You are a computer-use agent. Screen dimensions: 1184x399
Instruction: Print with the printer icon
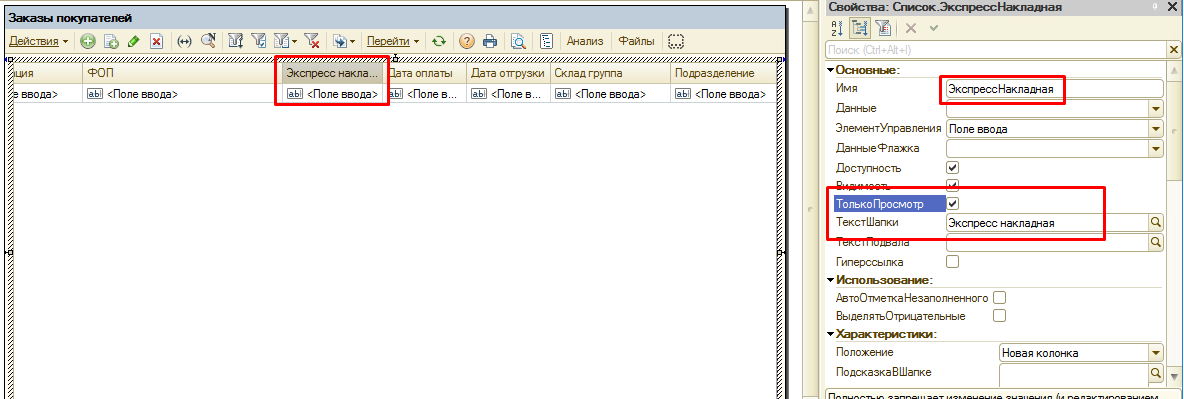coord(490,41)
